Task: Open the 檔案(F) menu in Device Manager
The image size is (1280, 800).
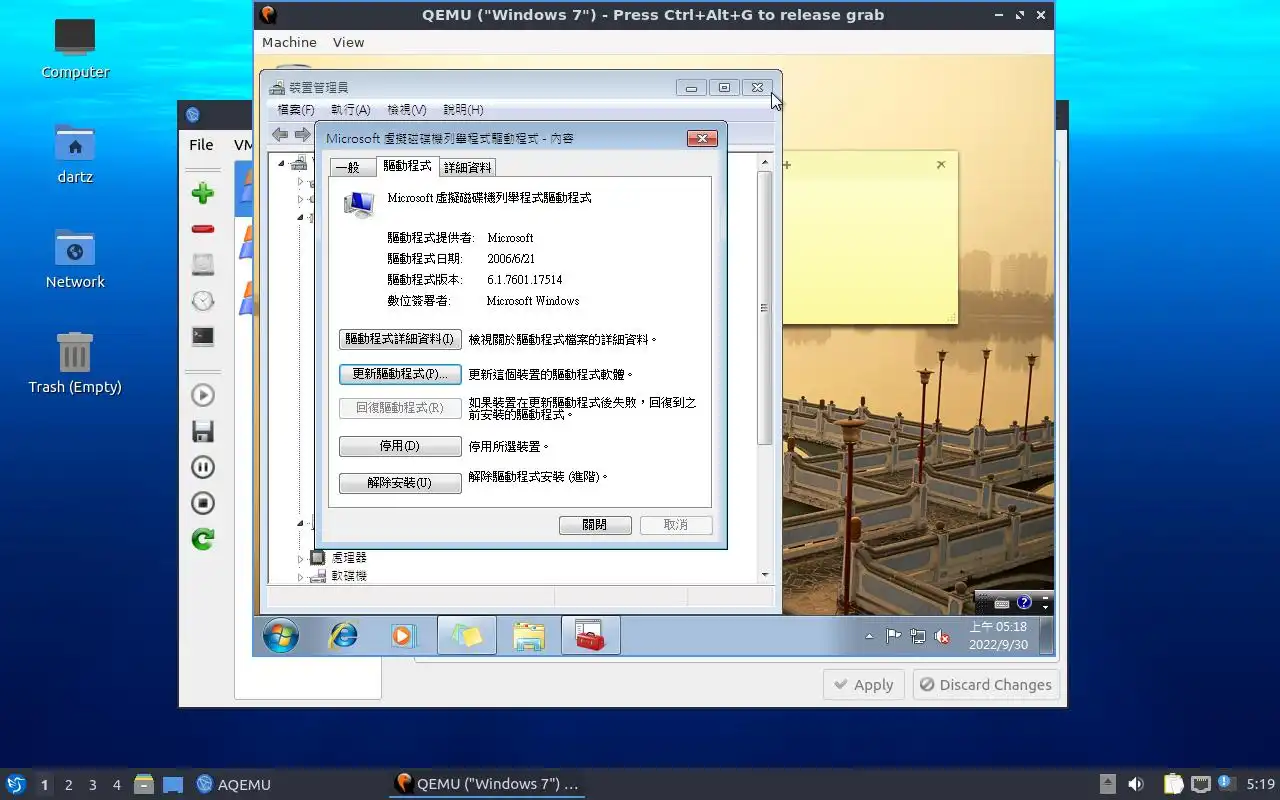Action: 295,110
